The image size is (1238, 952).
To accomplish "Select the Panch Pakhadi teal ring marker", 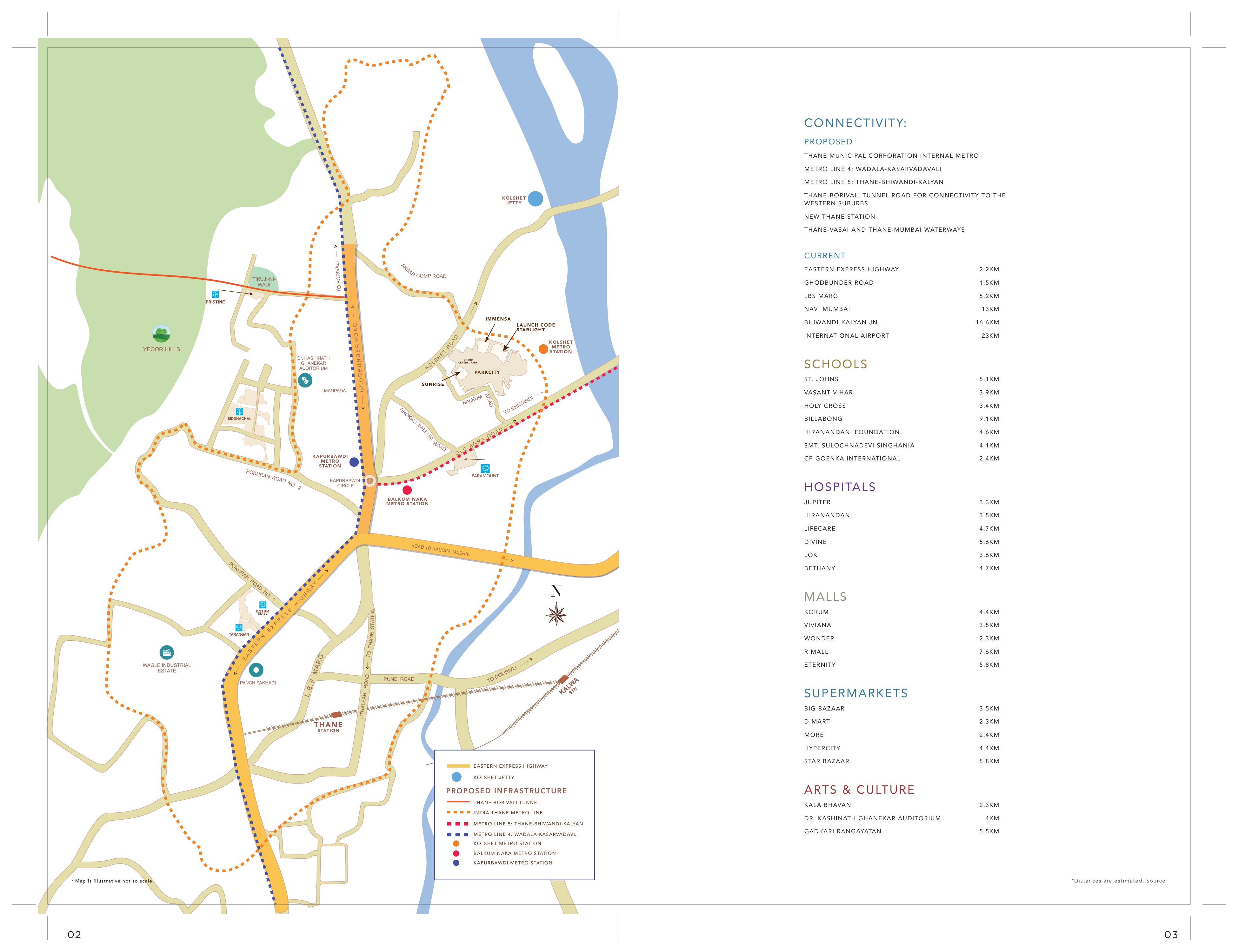I will (x=256, y=670).
